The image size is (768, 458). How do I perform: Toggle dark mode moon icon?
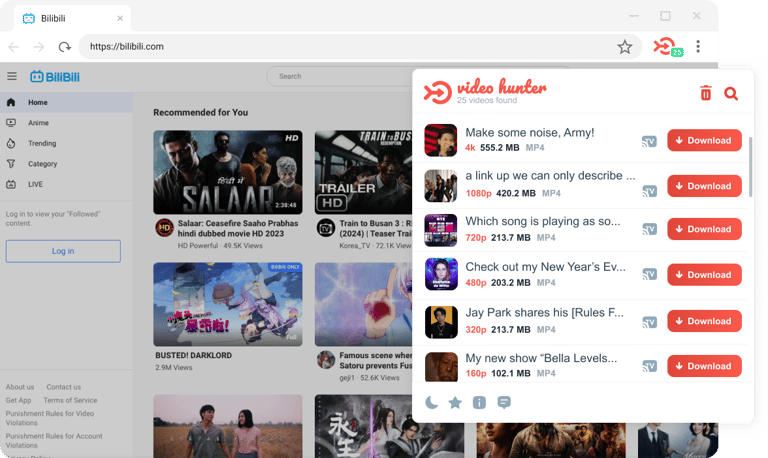[x=431, y=402]
